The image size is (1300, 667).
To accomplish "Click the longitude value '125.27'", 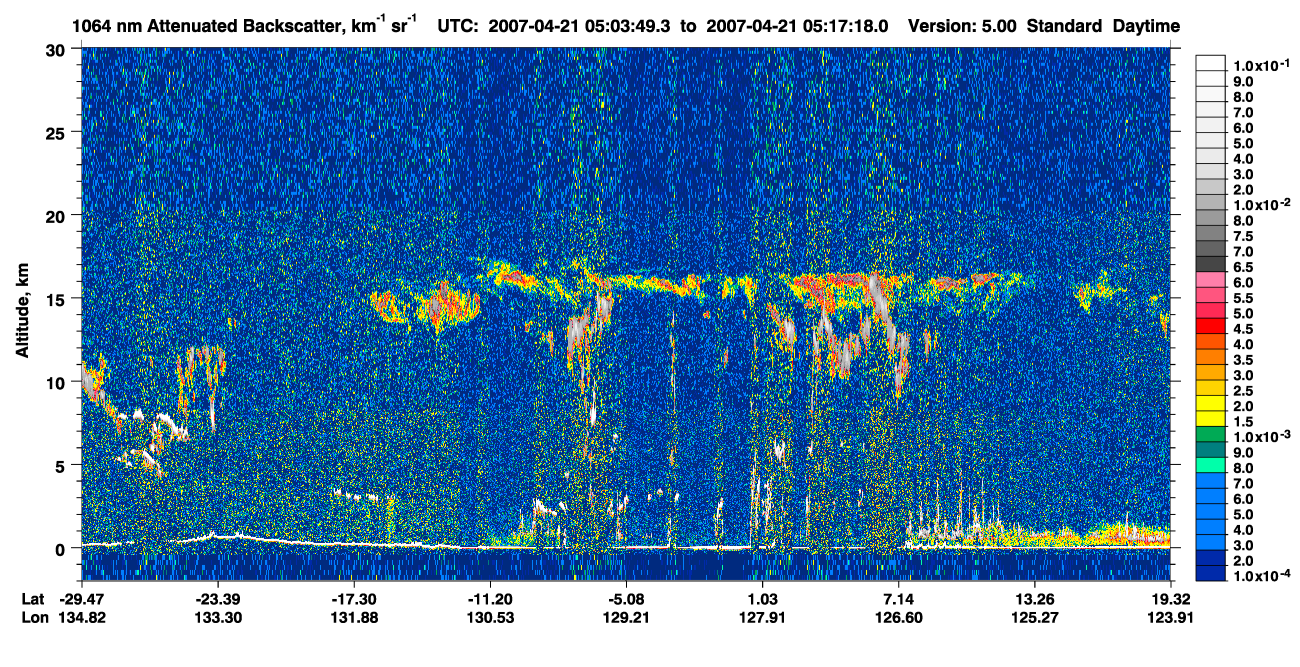I will tap(1035, 617).
